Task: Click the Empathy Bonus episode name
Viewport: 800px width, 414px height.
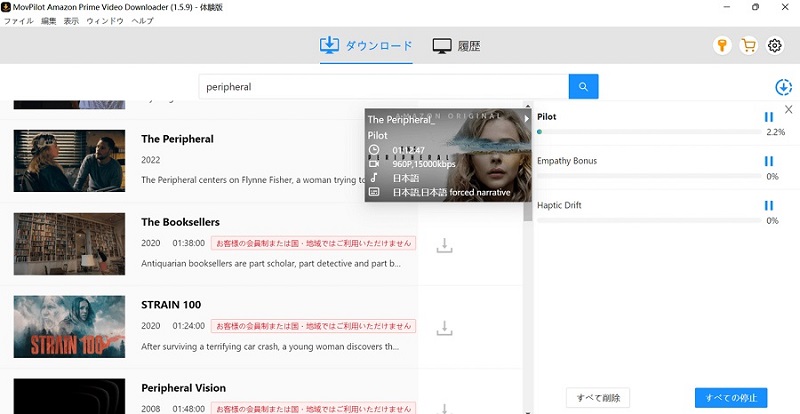Action: pos(567,161)
